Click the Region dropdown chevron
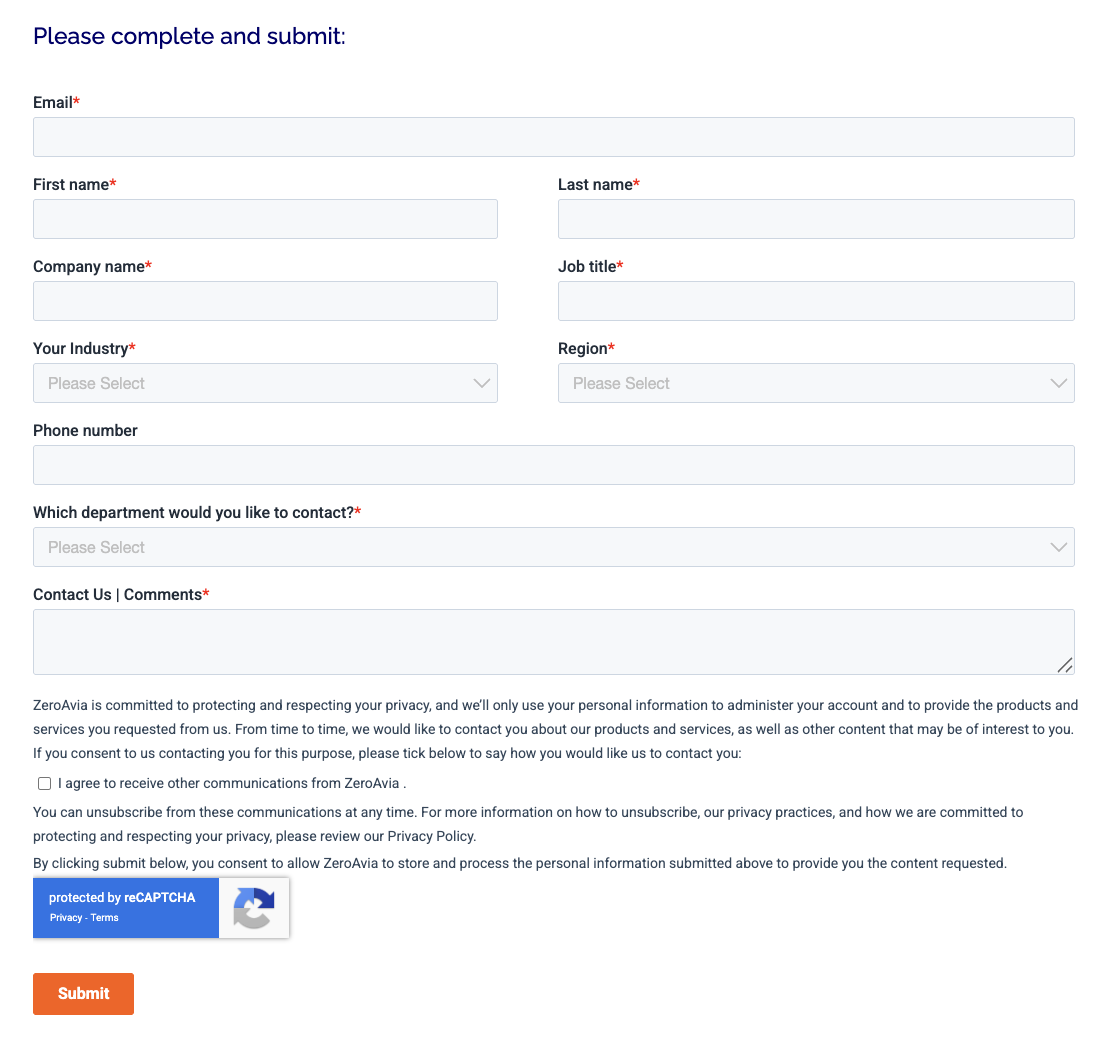This screenshot has height=1050, width=1114. click(x=1058, y=383)
